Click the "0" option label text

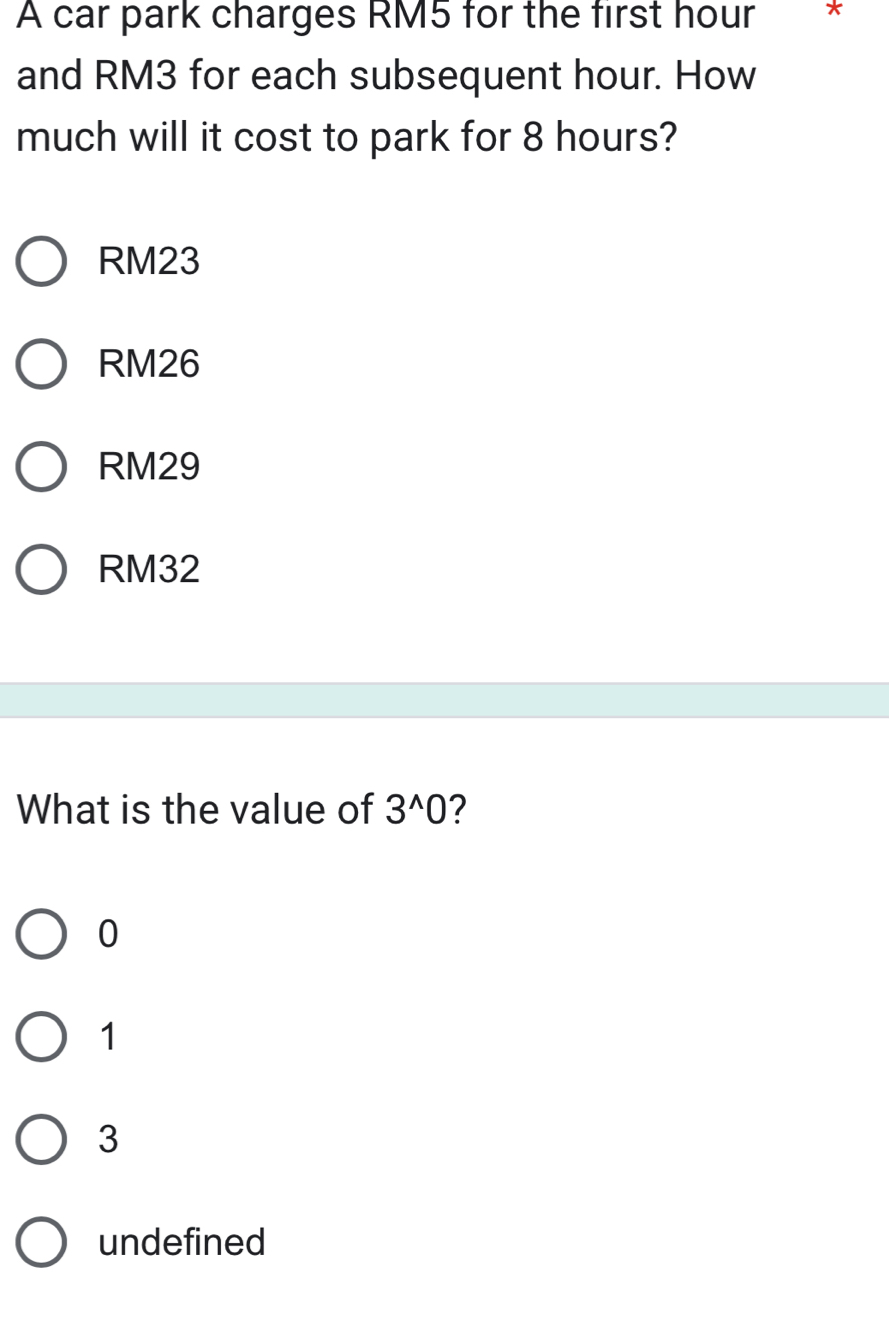(x=109, y=934)
